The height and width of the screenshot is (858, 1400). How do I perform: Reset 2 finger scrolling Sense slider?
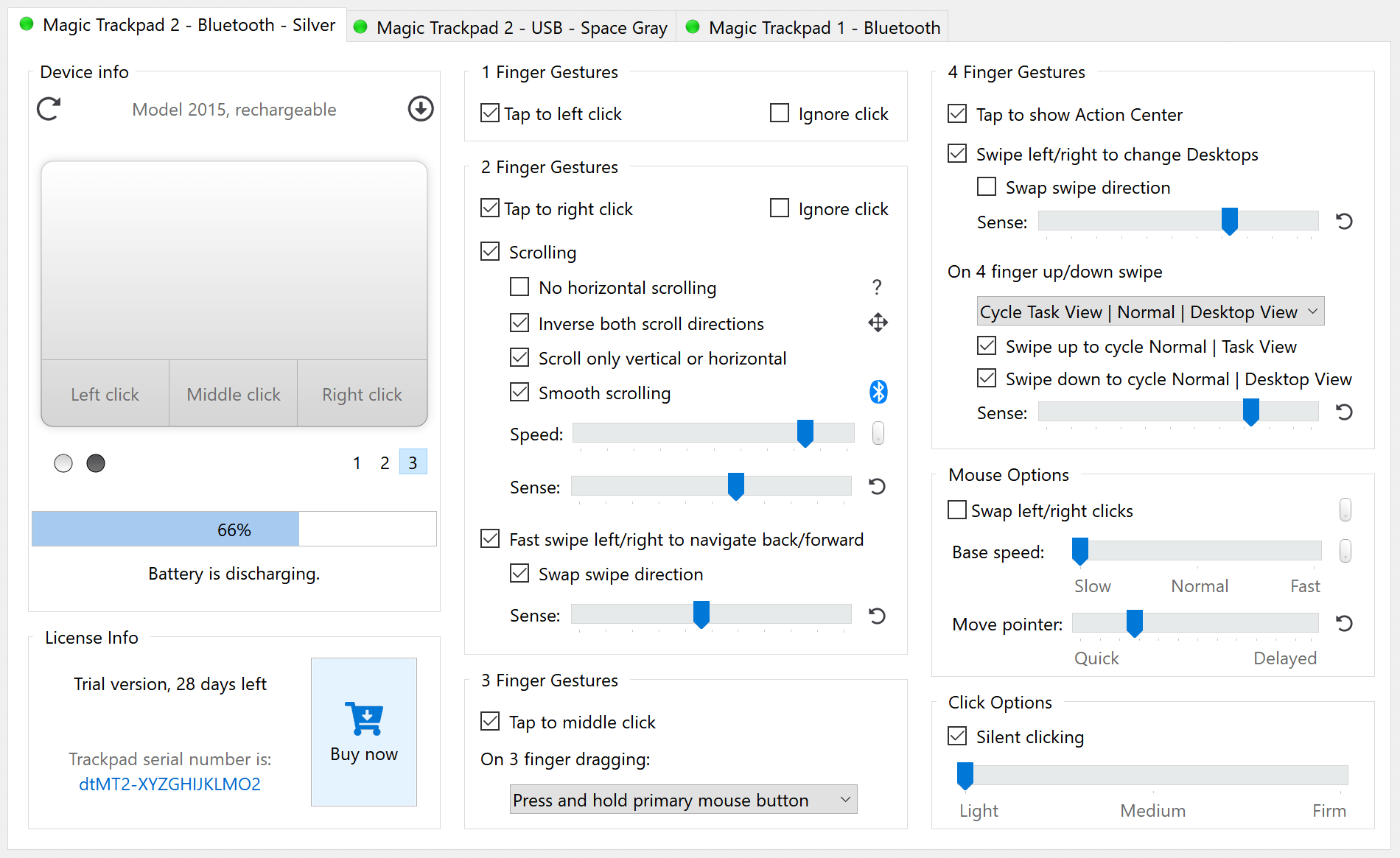[x=877, y=486]
